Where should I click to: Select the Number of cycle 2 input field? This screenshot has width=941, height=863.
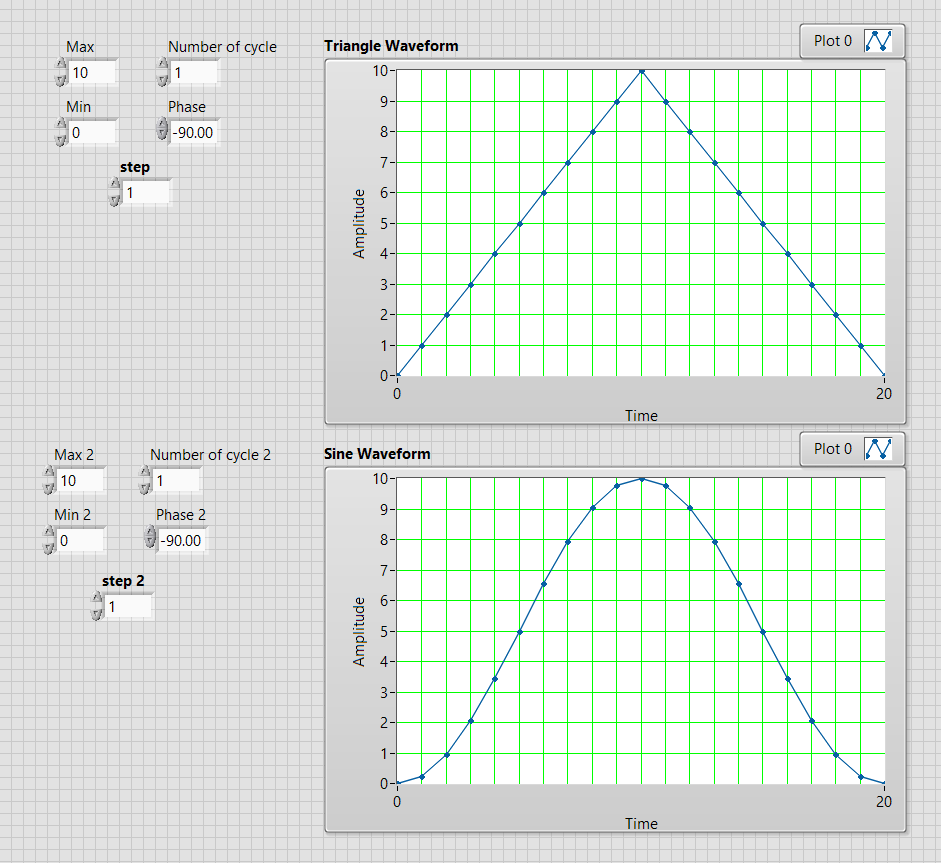[176, 481]
